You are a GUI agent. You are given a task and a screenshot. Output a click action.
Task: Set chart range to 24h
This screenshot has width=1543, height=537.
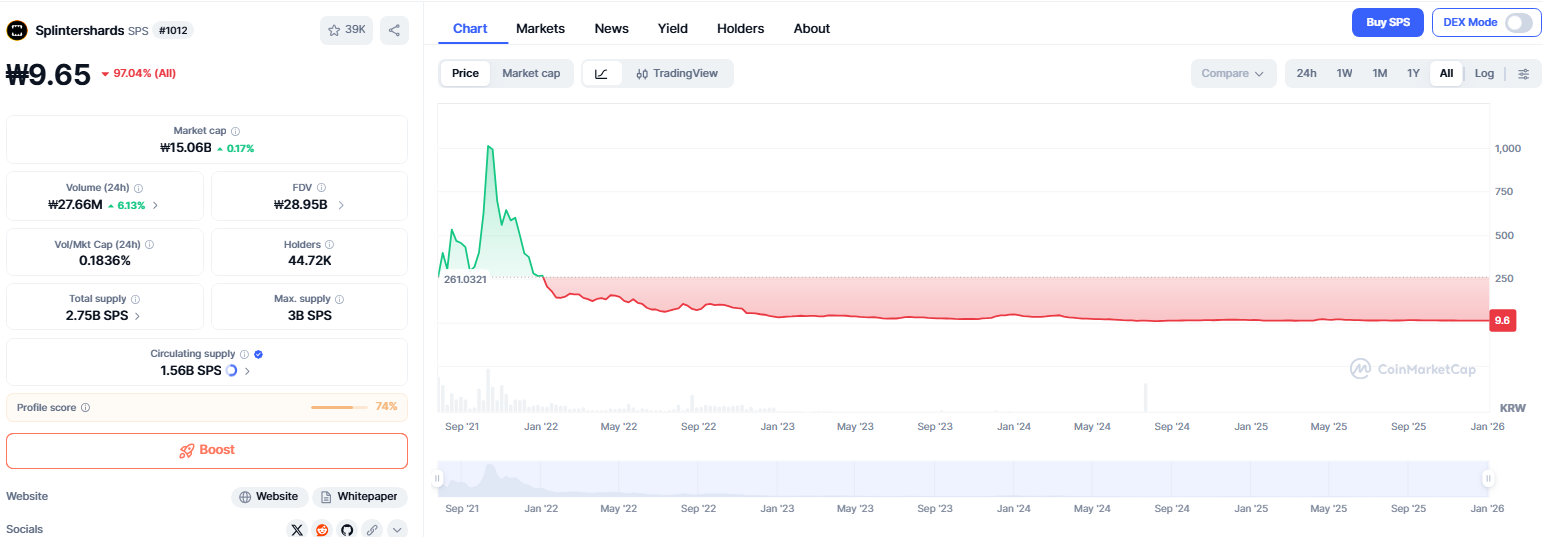1306,73
